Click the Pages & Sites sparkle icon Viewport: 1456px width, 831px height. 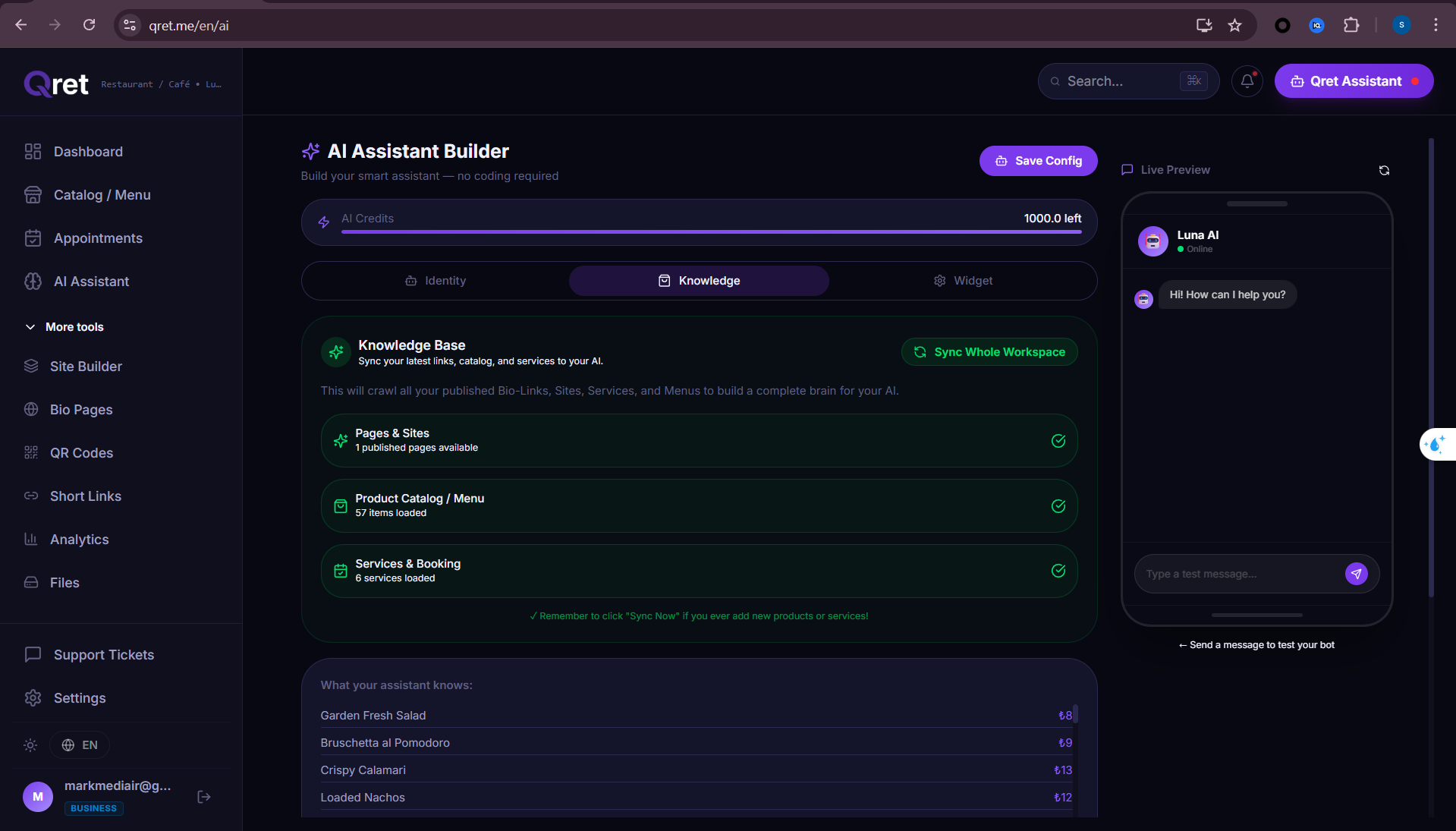point(341,441)
